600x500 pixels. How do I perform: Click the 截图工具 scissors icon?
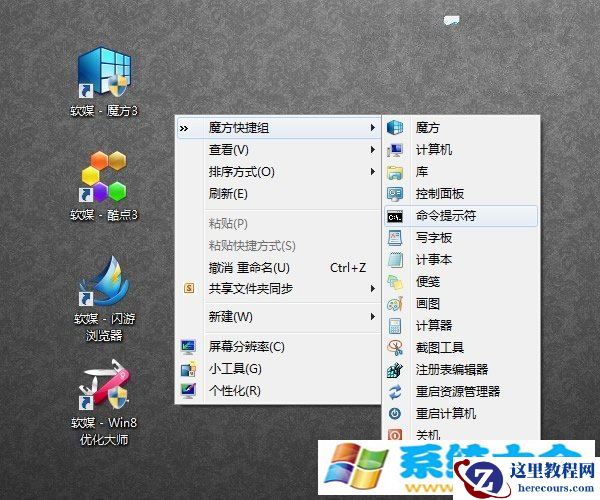pos(395,347)
